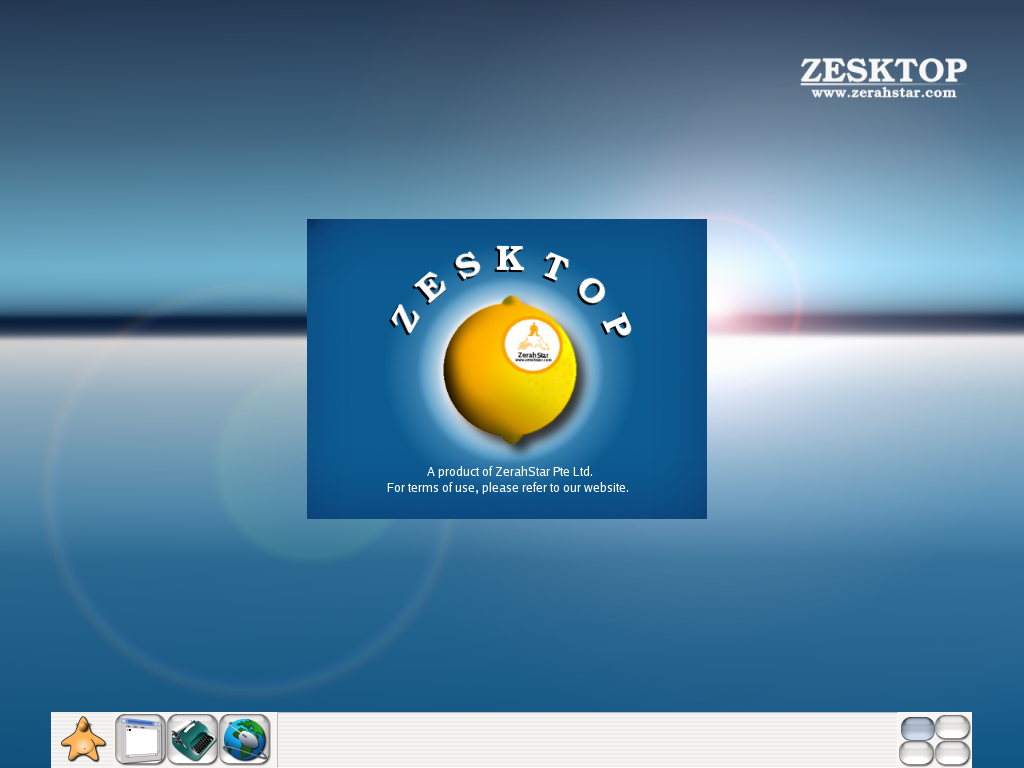Switch to the bottom-left workspace in the pager
The image size is (1024, 768).
tap(917, 753)
